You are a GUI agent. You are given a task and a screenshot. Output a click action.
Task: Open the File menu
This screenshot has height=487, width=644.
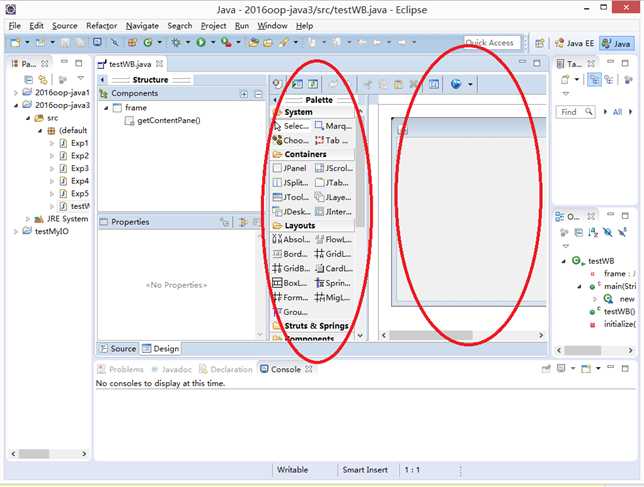click(14, 26)
